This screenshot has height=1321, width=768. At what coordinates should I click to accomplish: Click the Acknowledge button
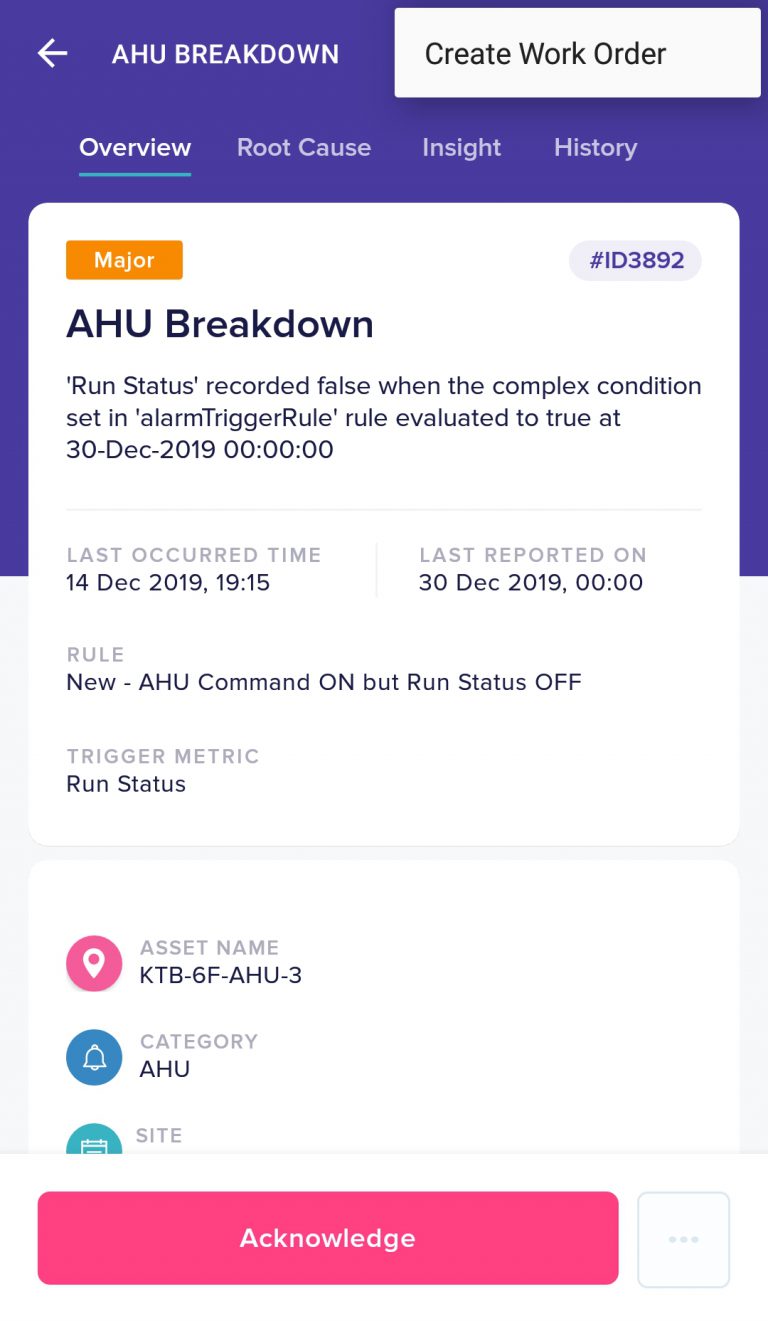click(x=328, y=1238)
